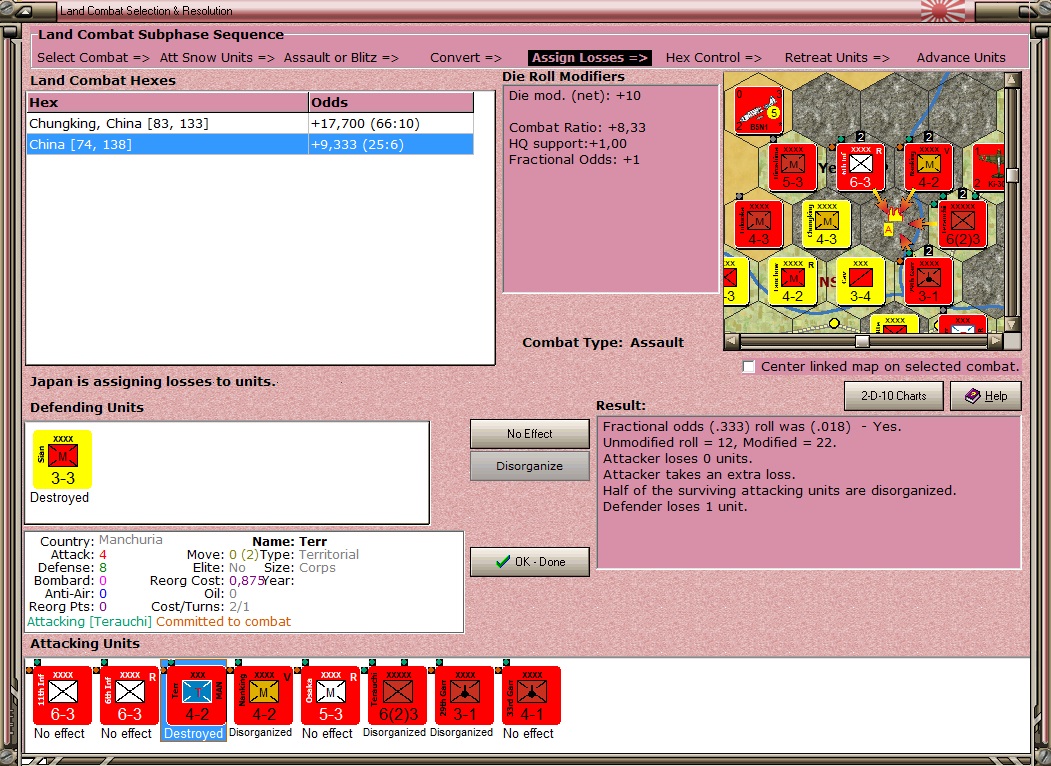Click the yellow Chungking 4-3 unit on map

(x=826, y=225)
